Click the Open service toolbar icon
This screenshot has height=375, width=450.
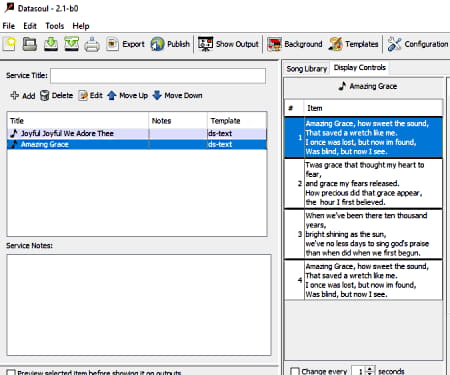(x=30, y=44)
